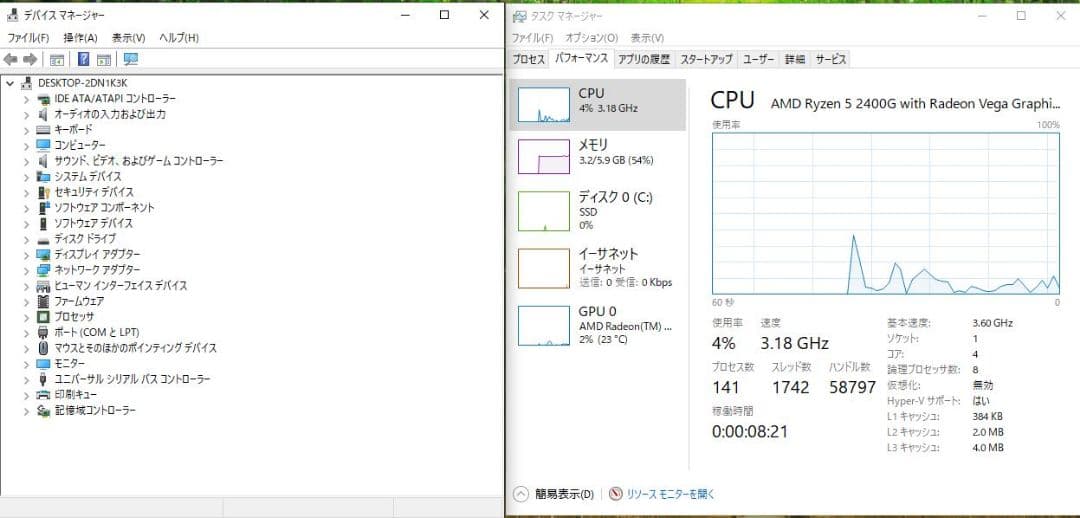The image size is (1080, 518).
Task: Click the blue Help icon in Device Manager toolbar
Action: click(x=83, y=59)
